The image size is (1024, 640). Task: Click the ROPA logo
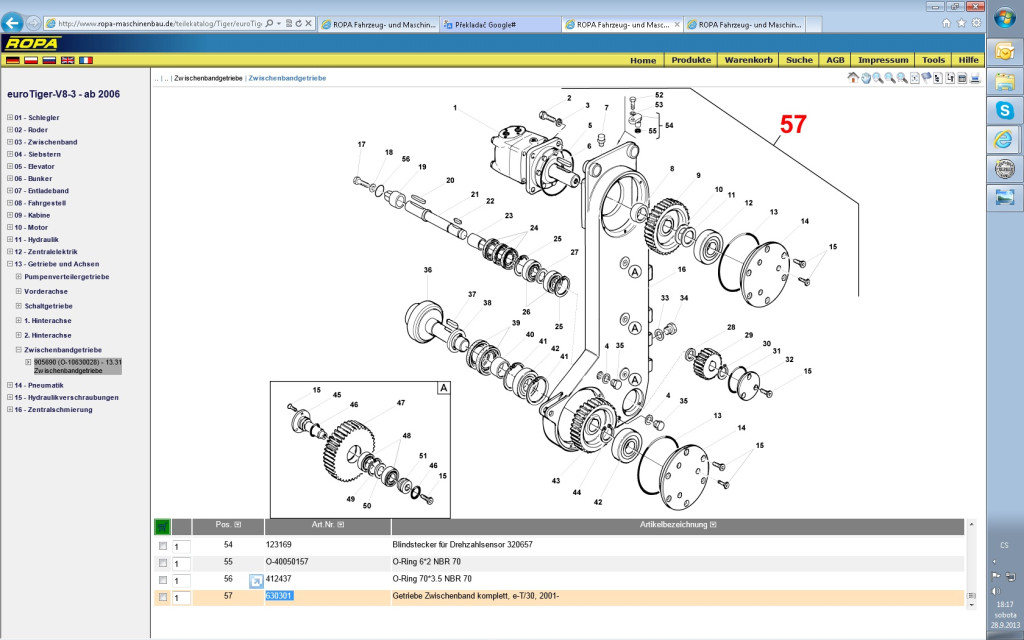coord(33,44)
